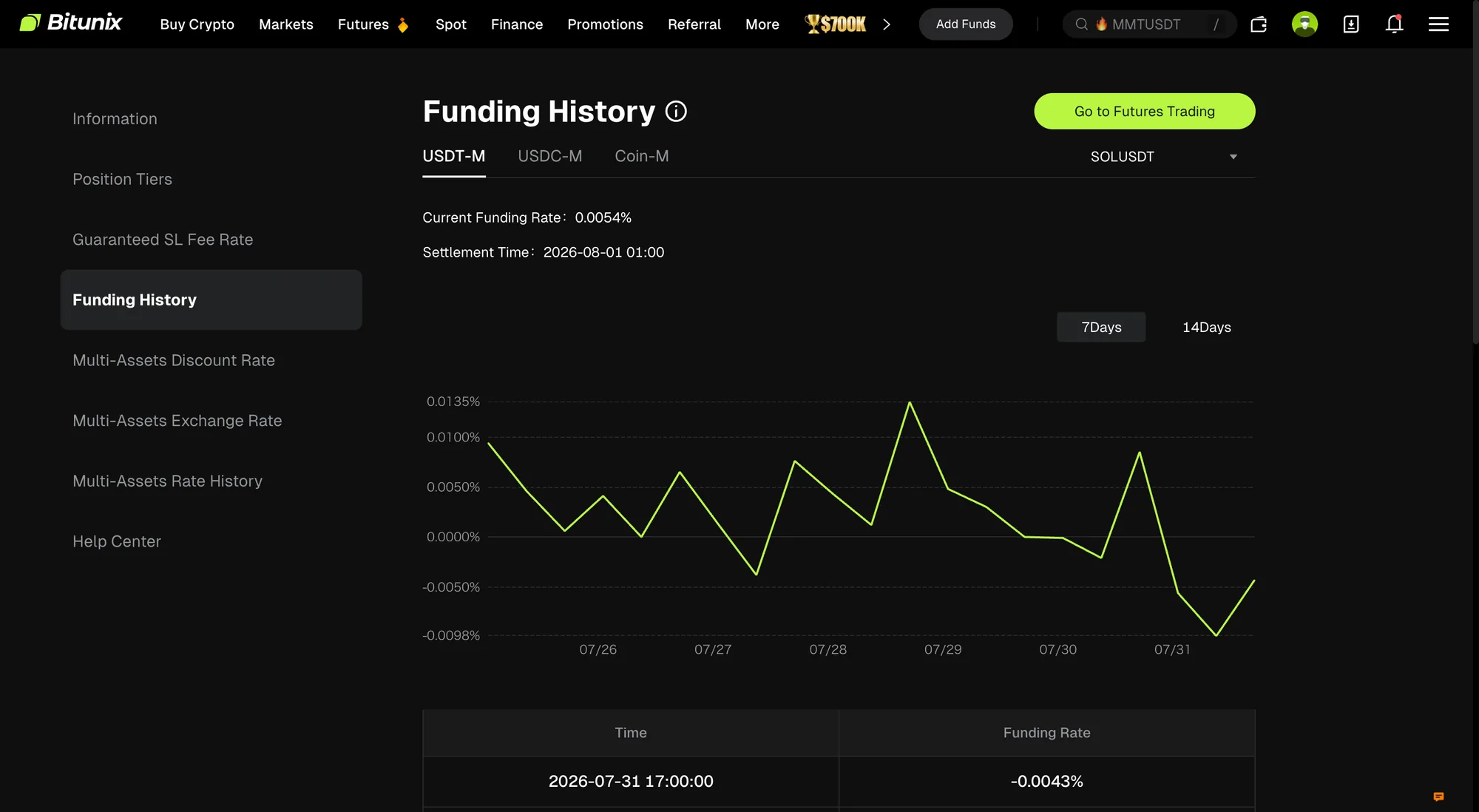Open Promotions in the top navigation
Viewport: 1479px width, 812px height.
(605, 24)
